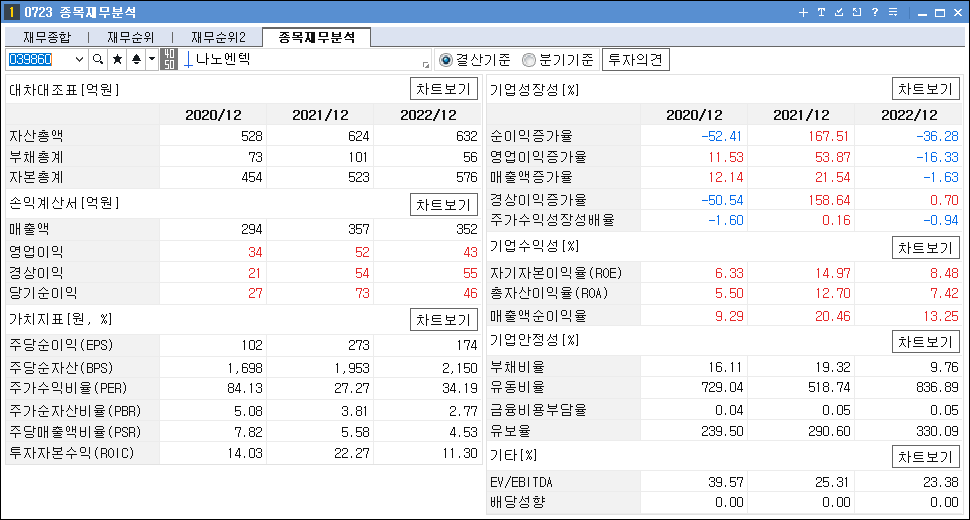This screenshot has height=520, width=970.
Task: Click the stock search magnifier icon
Action: [x=98, y=59]
